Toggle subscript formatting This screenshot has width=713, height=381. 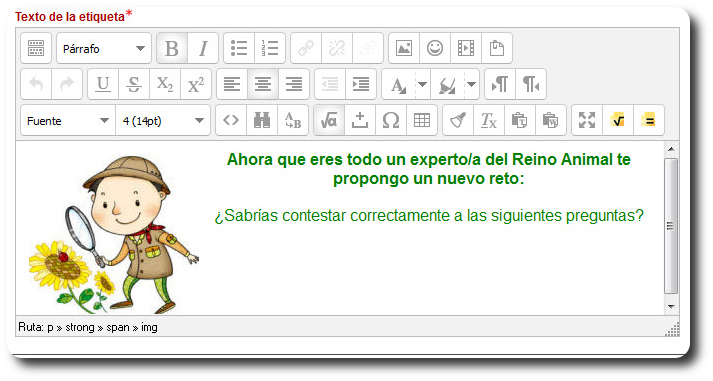point(165,84)
